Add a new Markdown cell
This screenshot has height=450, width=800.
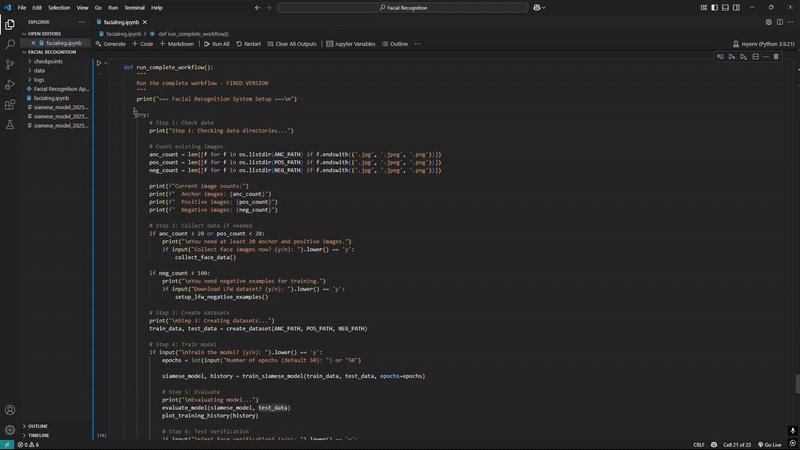point(177,44)
